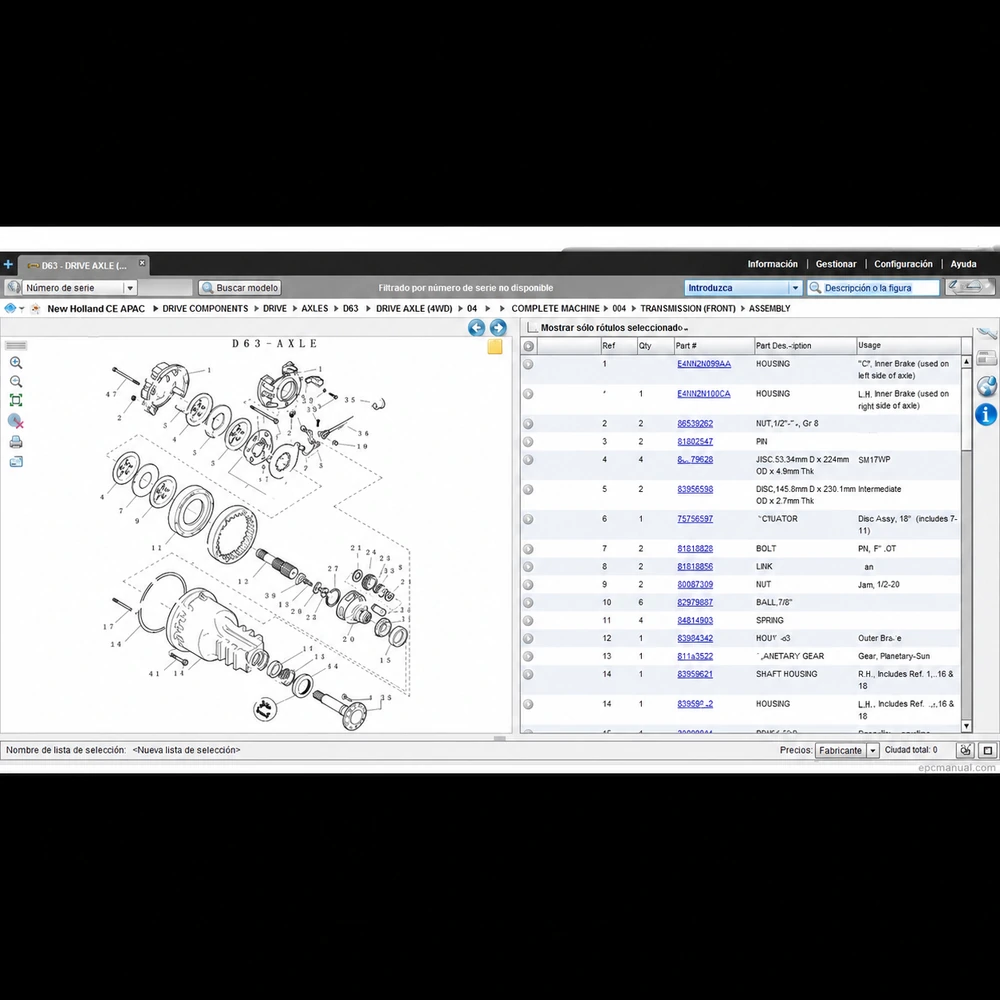Click the square window icon in status bar
The height and width of the screenshot is (1000, 1000).
(x=988, y=750)
